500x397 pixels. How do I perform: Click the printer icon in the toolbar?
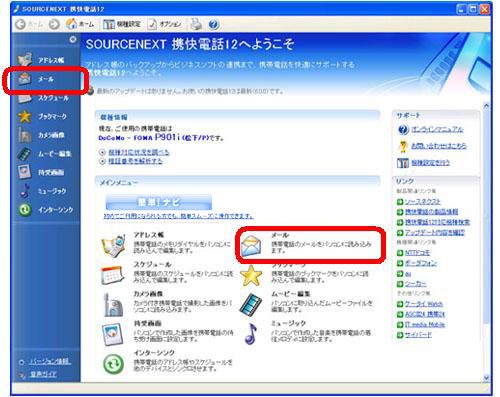tap(196, 24)
